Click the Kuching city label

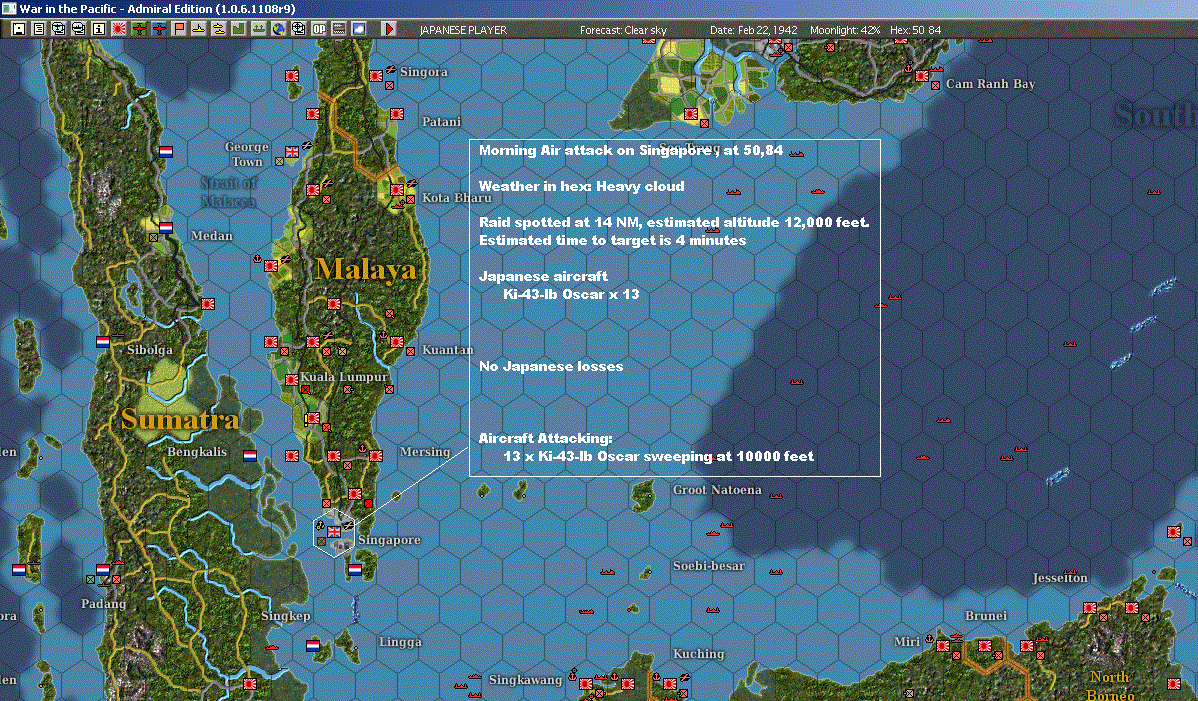click(x=698, y=654)
